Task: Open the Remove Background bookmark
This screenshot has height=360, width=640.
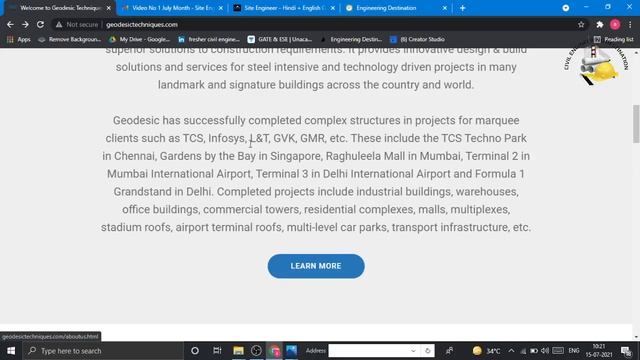Action: (69, 39)
